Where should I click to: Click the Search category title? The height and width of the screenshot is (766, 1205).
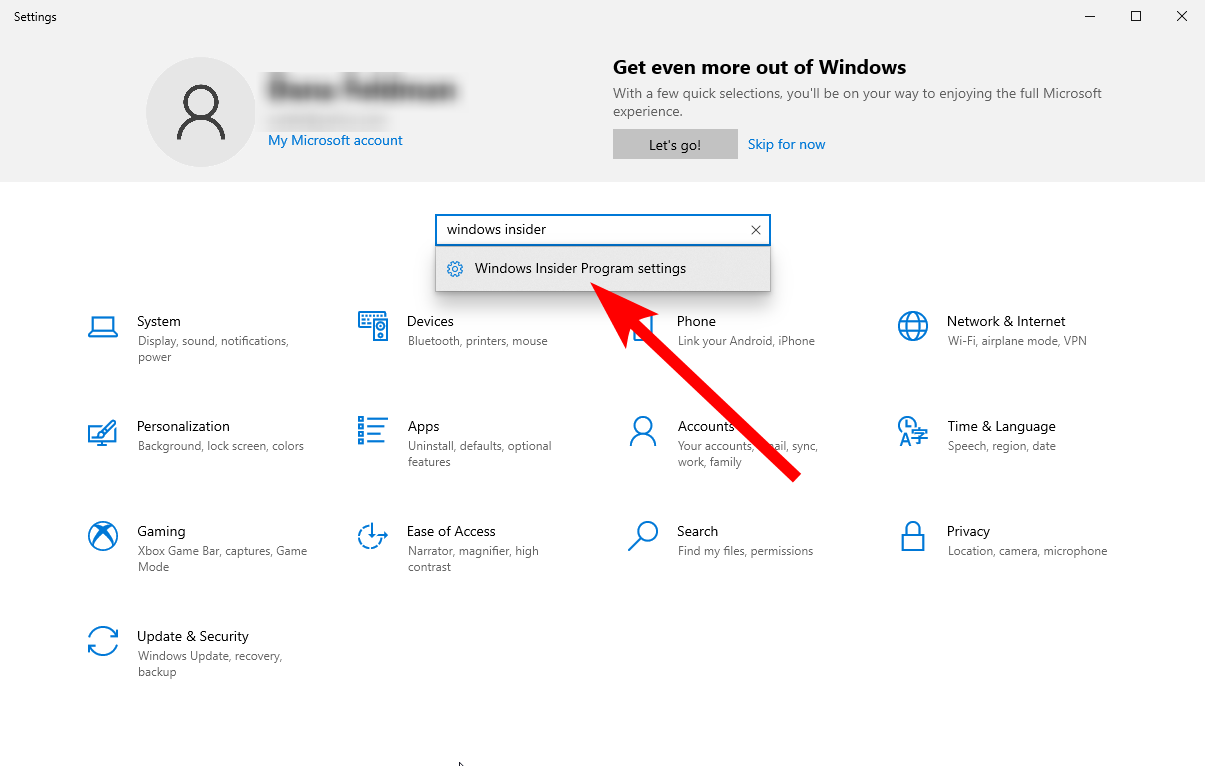[x=697, y=531]
